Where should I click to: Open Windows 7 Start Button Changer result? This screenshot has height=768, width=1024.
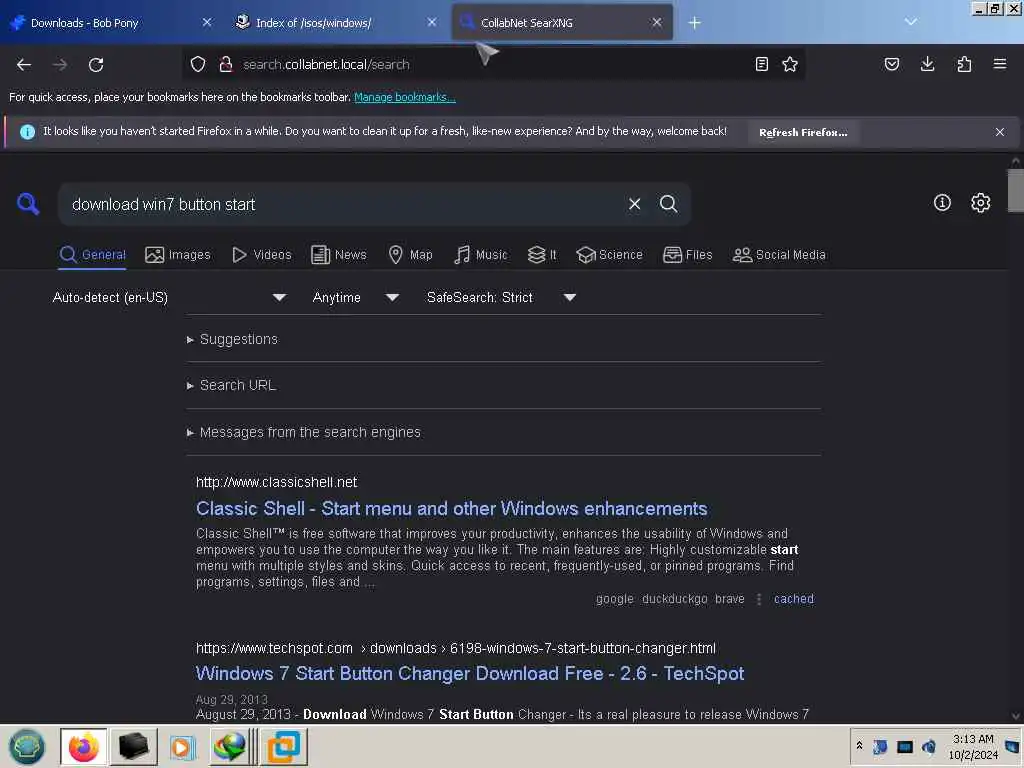pos(470,674)
